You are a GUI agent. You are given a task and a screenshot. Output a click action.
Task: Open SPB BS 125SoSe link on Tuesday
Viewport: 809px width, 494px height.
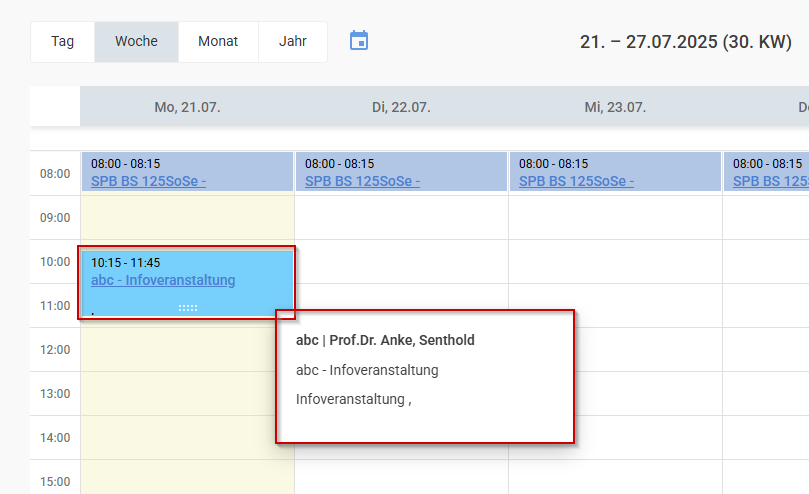coord(362,181)
